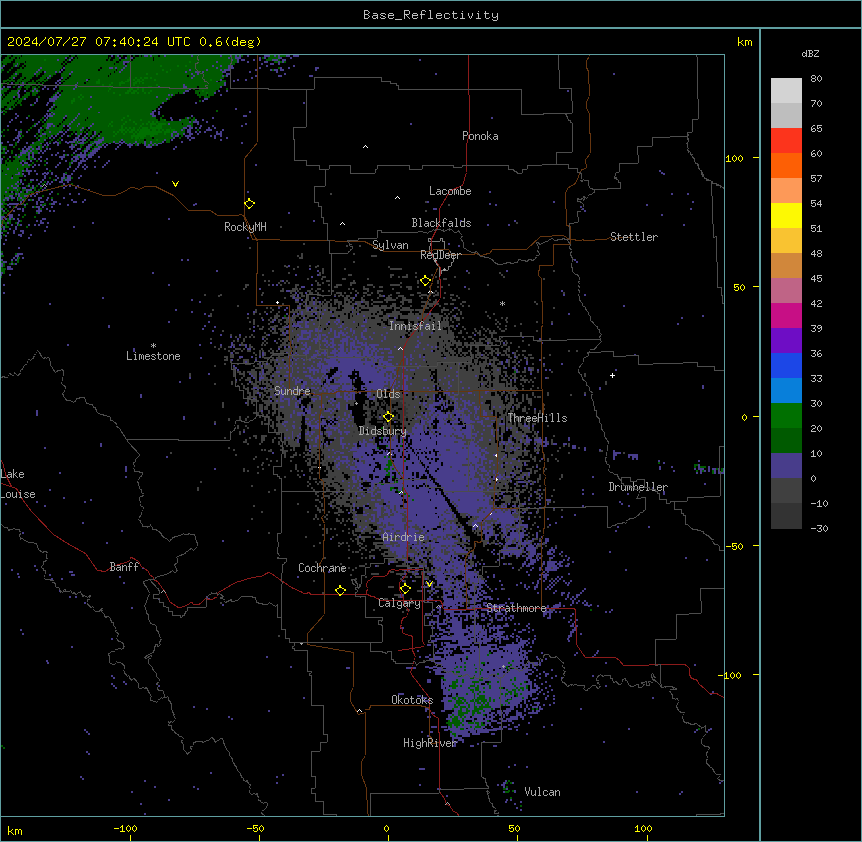Click the yellow diamond marker below Cochrane
The image size is (862, 842).
tap(340, 590)
